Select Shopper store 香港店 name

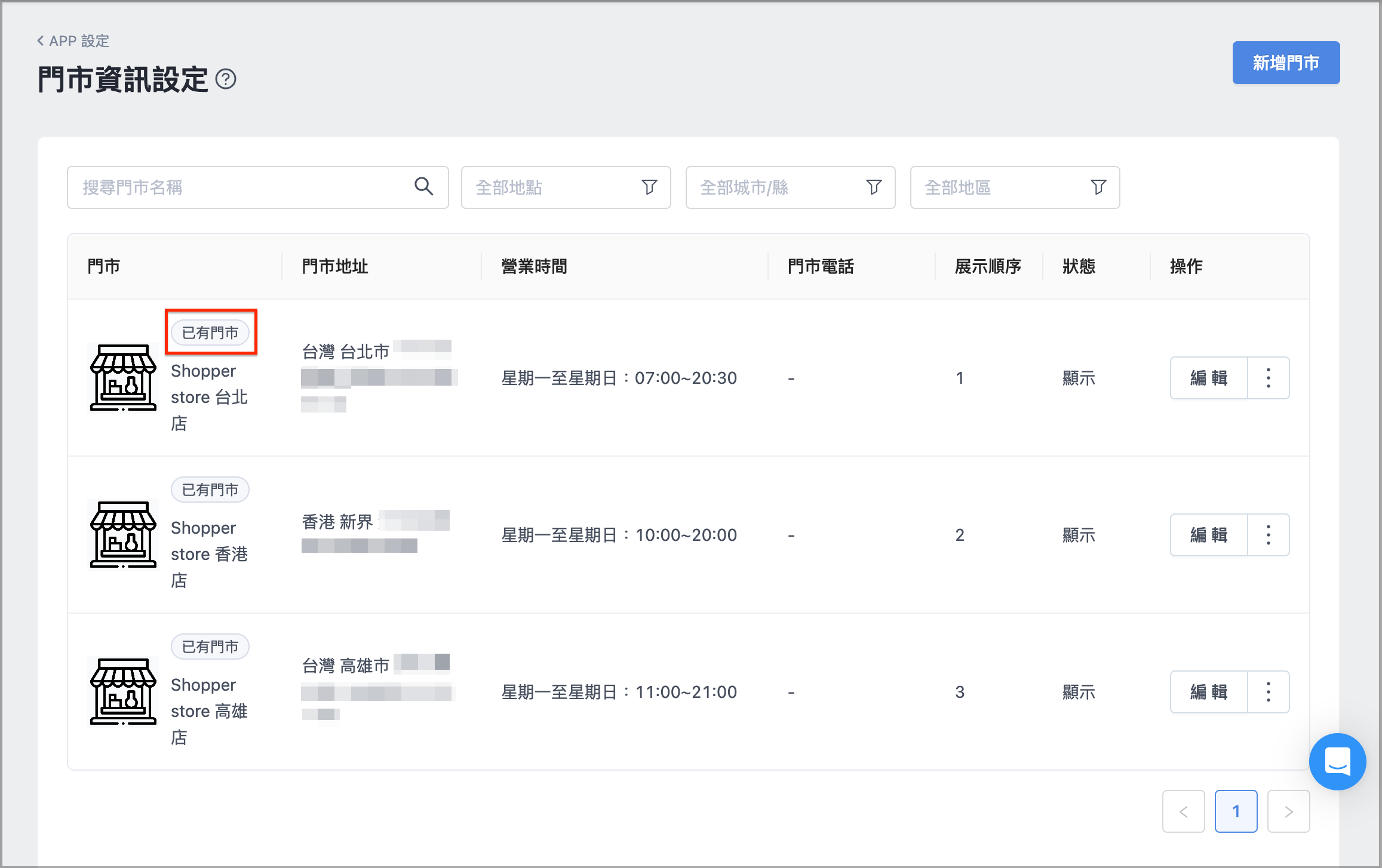[x=209, y=554]
